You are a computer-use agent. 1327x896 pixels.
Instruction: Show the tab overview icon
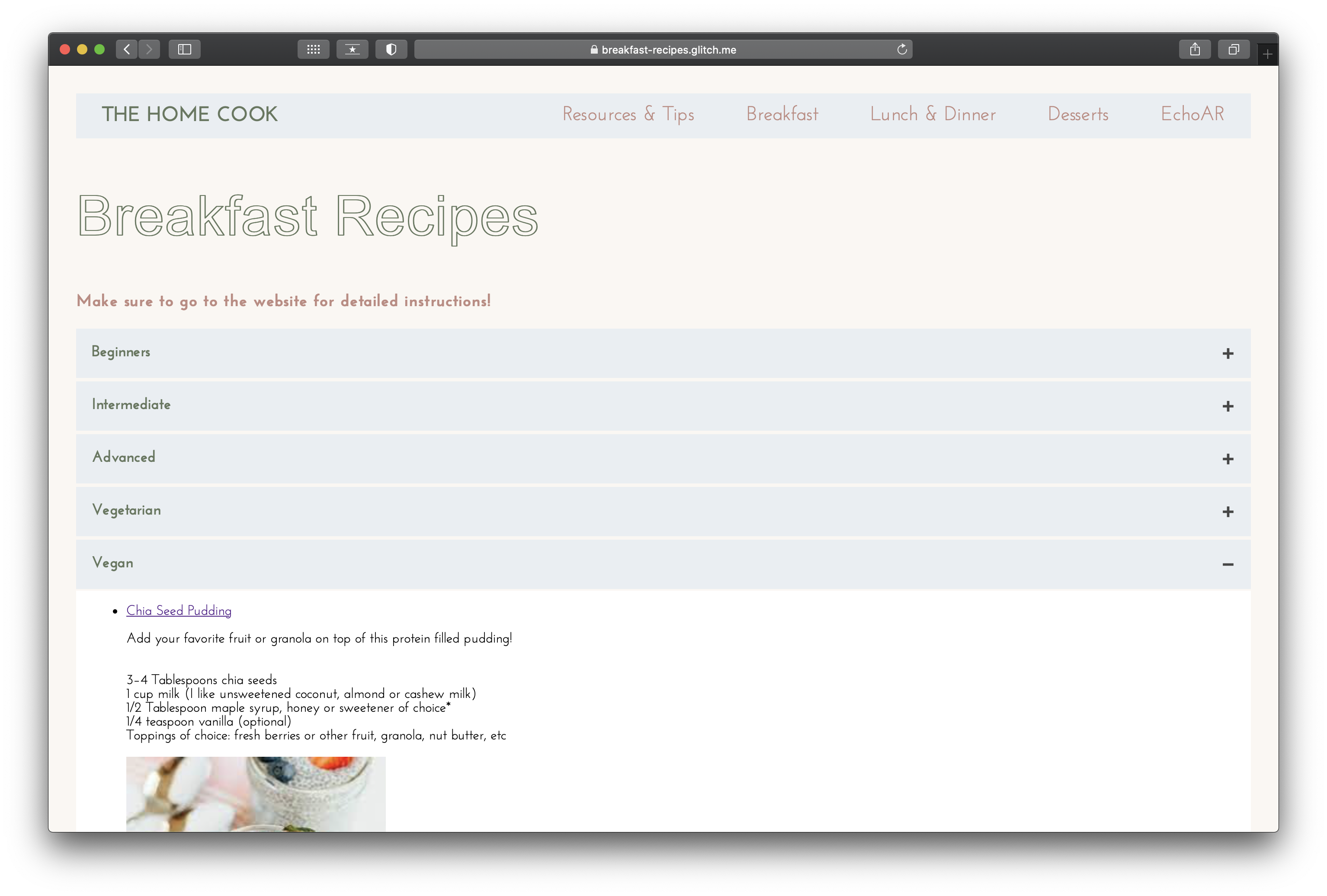click(x=1233, y=50)
